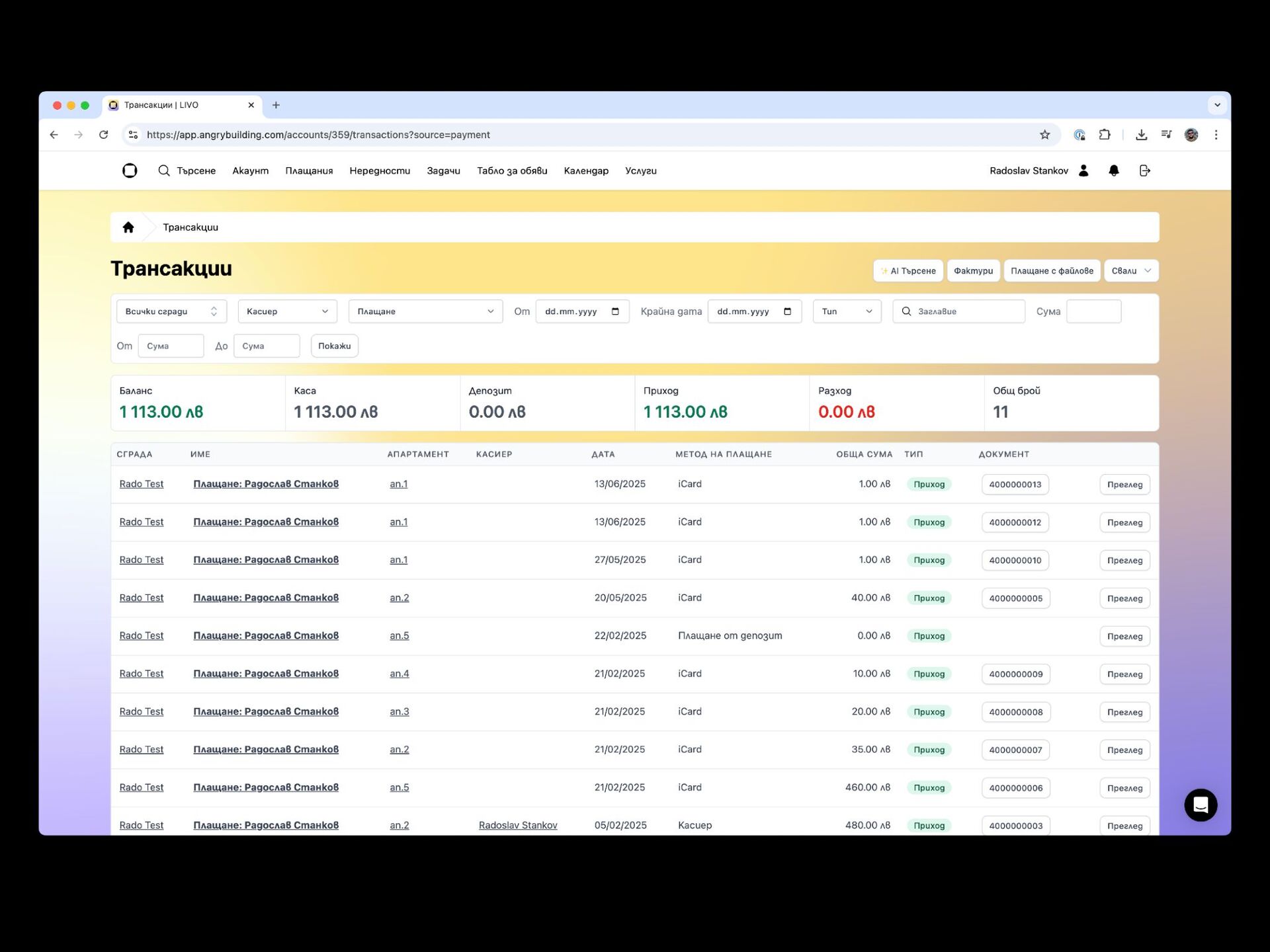Click Преглед for document 4000000013
Viewport: 1270px width, 952px height.
(x=1124, y=485)
